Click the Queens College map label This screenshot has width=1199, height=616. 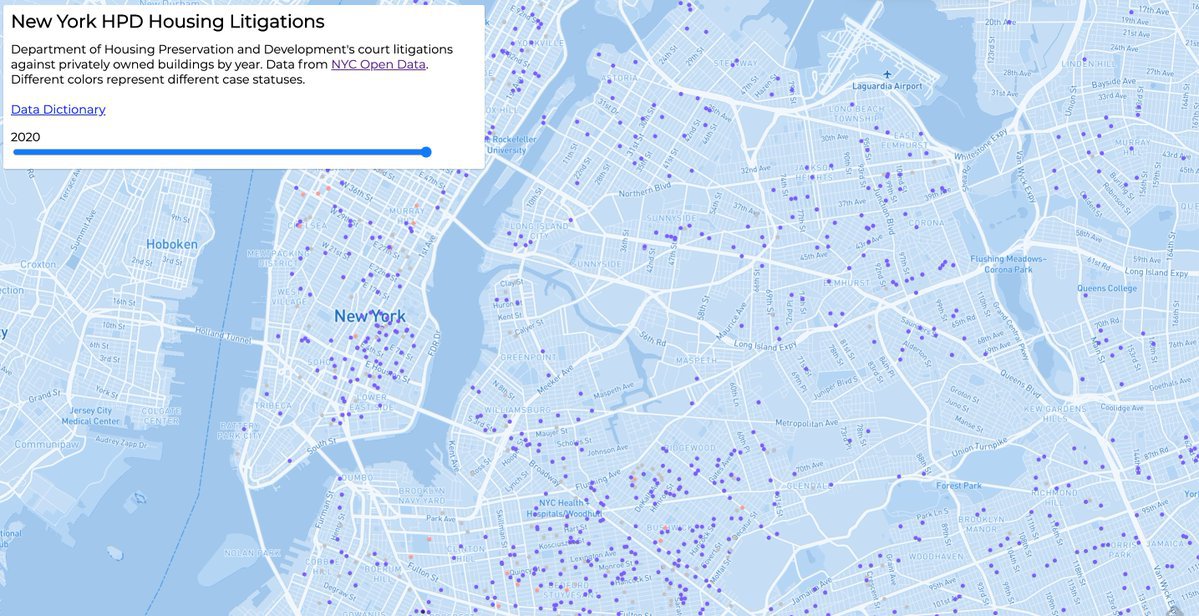(1107, 288)
